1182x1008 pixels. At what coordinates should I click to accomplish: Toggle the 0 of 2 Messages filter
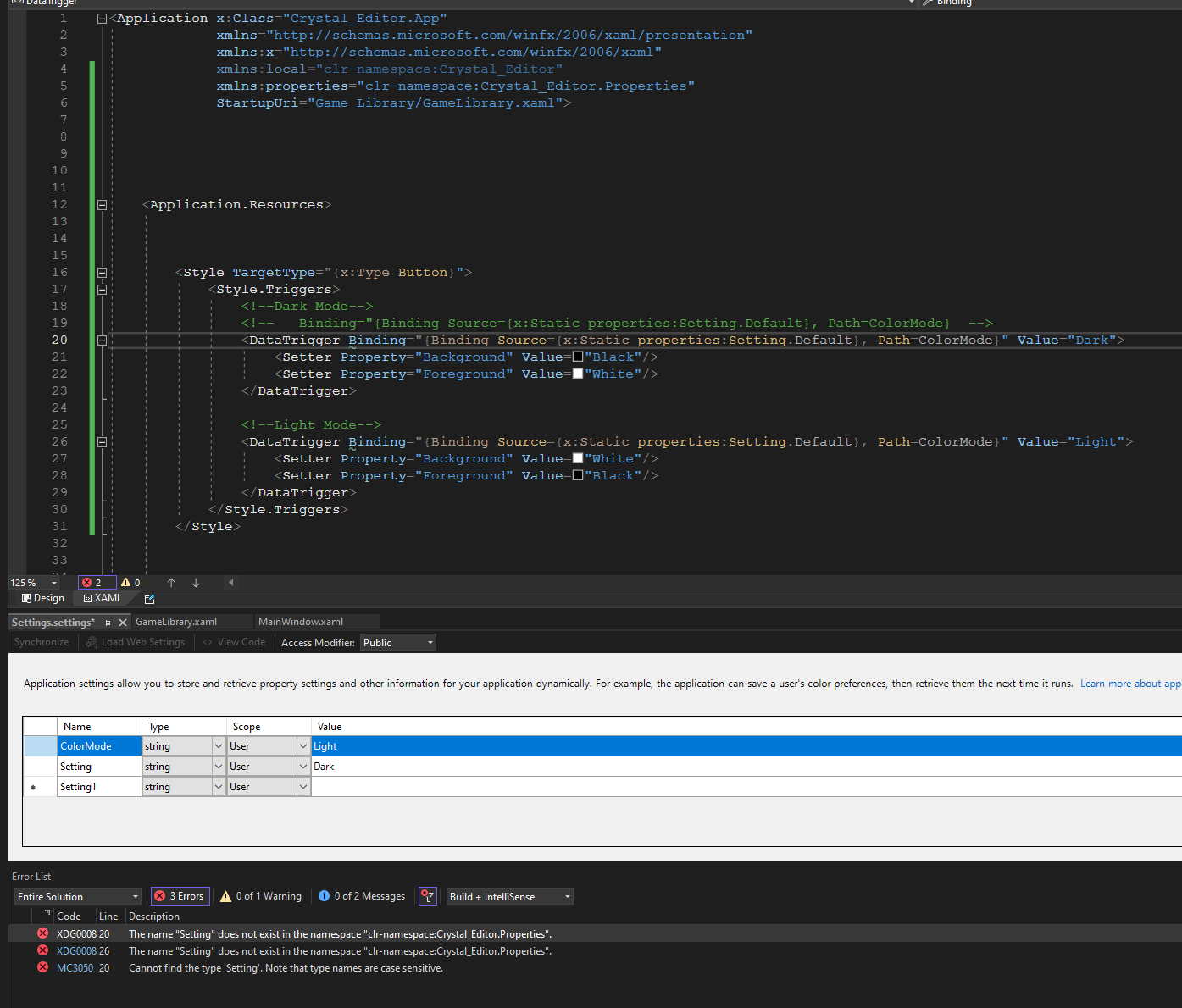coord(362,896)
